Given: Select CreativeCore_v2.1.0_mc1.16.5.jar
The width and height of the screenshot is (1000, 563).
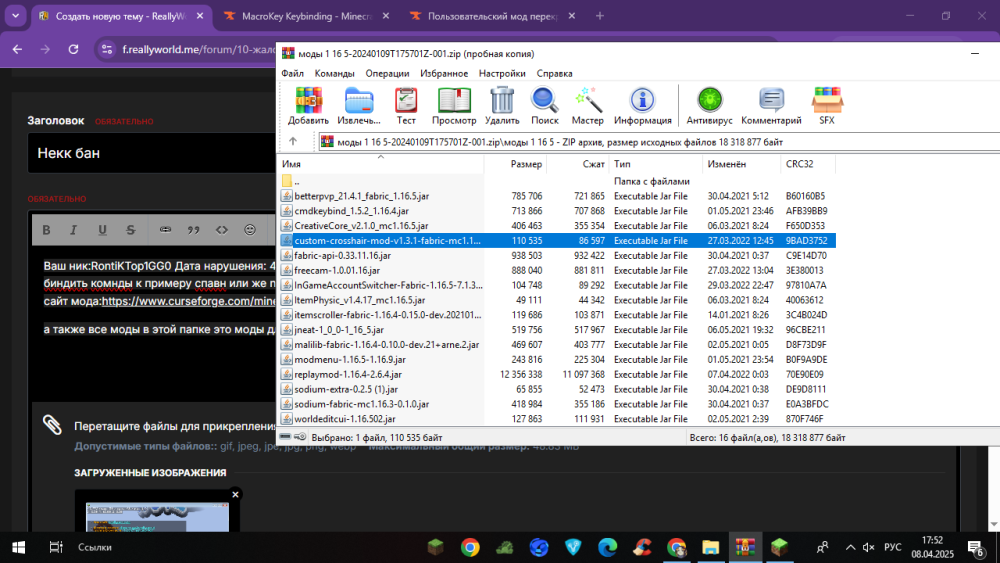Looking at the screenshot, I should coord(361,226).
